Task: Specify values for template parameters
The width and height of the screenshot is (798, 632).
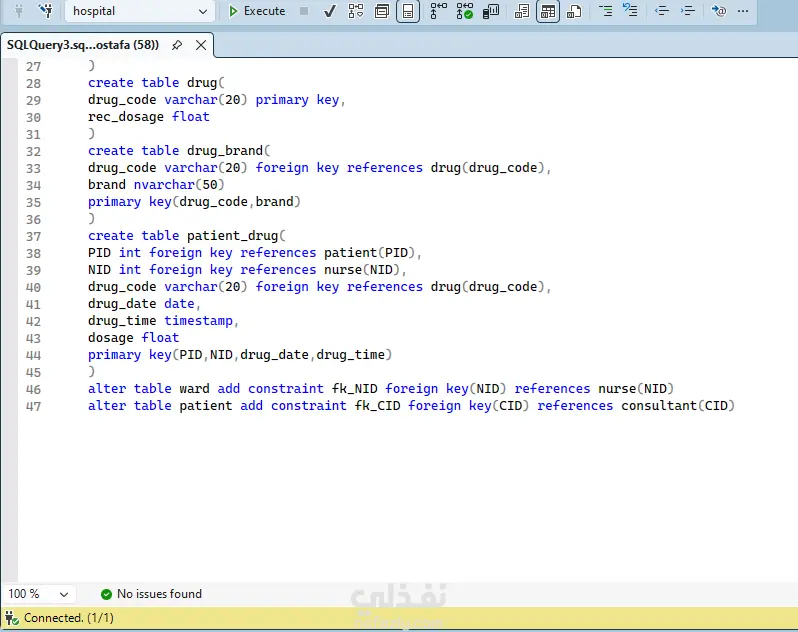Action: point(719,11)
